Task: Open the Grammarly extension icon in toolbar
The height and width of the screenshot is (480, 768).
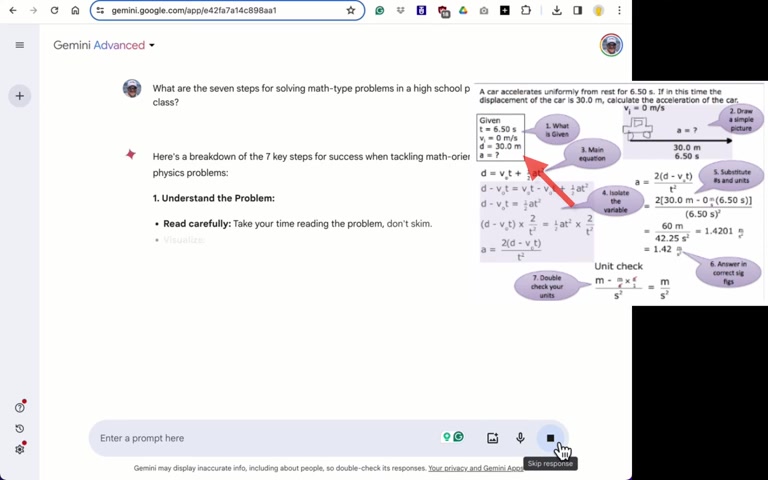Action: pyautogui.click(x=380, y=10)
